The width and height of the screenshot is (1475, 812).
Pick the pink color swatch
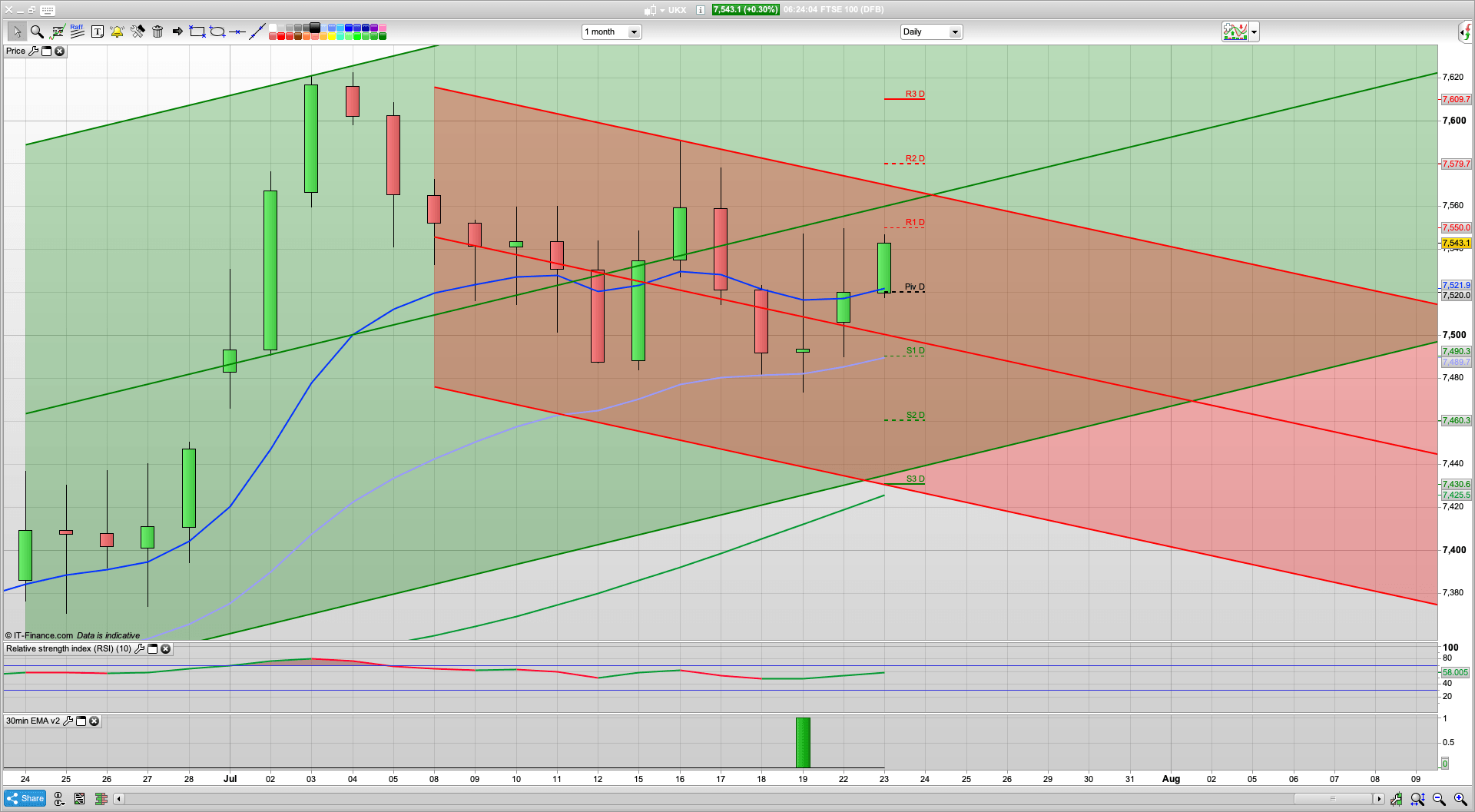[383, 28]
